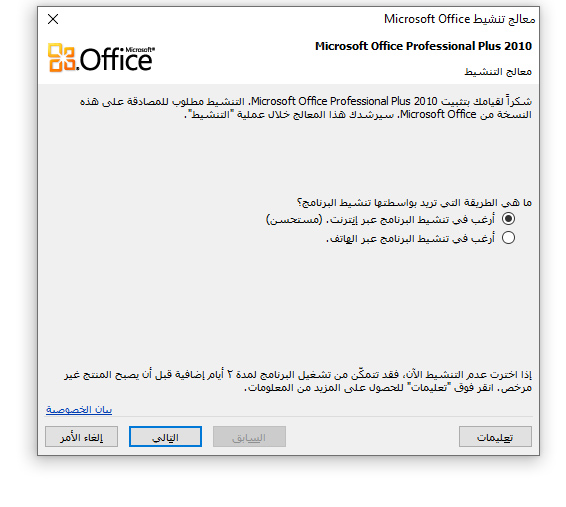
Task: Open Help via the تعليمات button
Action: point(495,437)
